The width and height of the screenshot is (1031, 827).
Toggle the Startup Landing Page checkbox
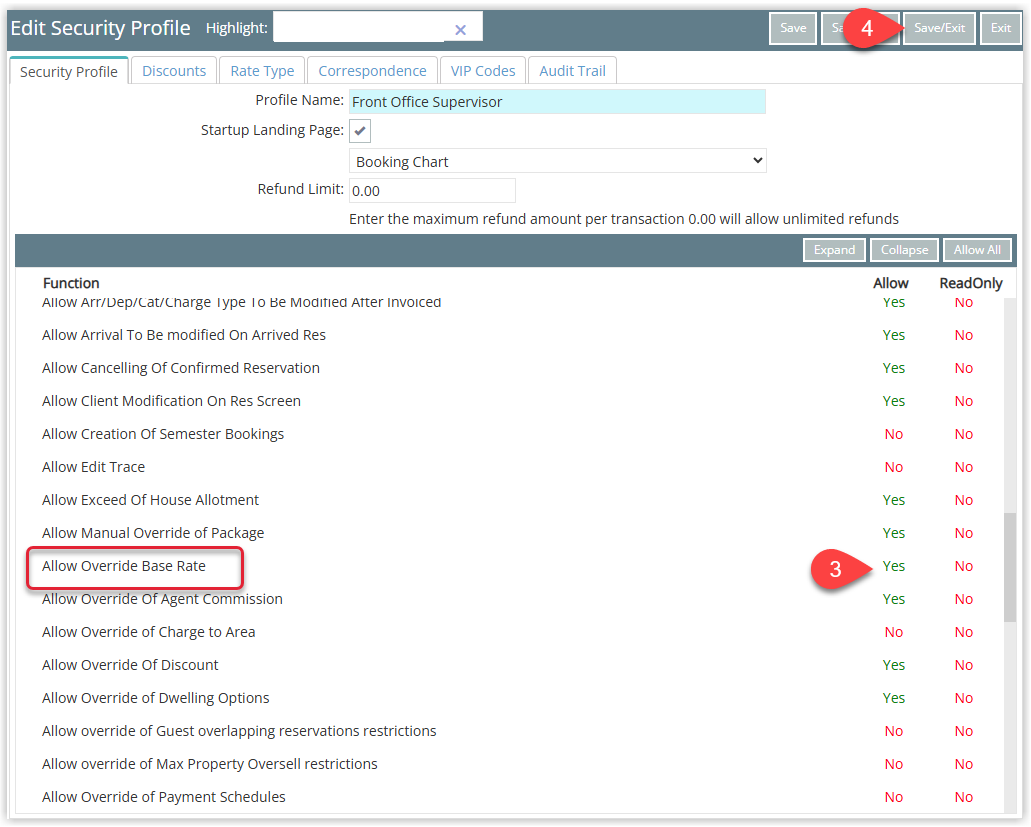(x=360, y=131)
